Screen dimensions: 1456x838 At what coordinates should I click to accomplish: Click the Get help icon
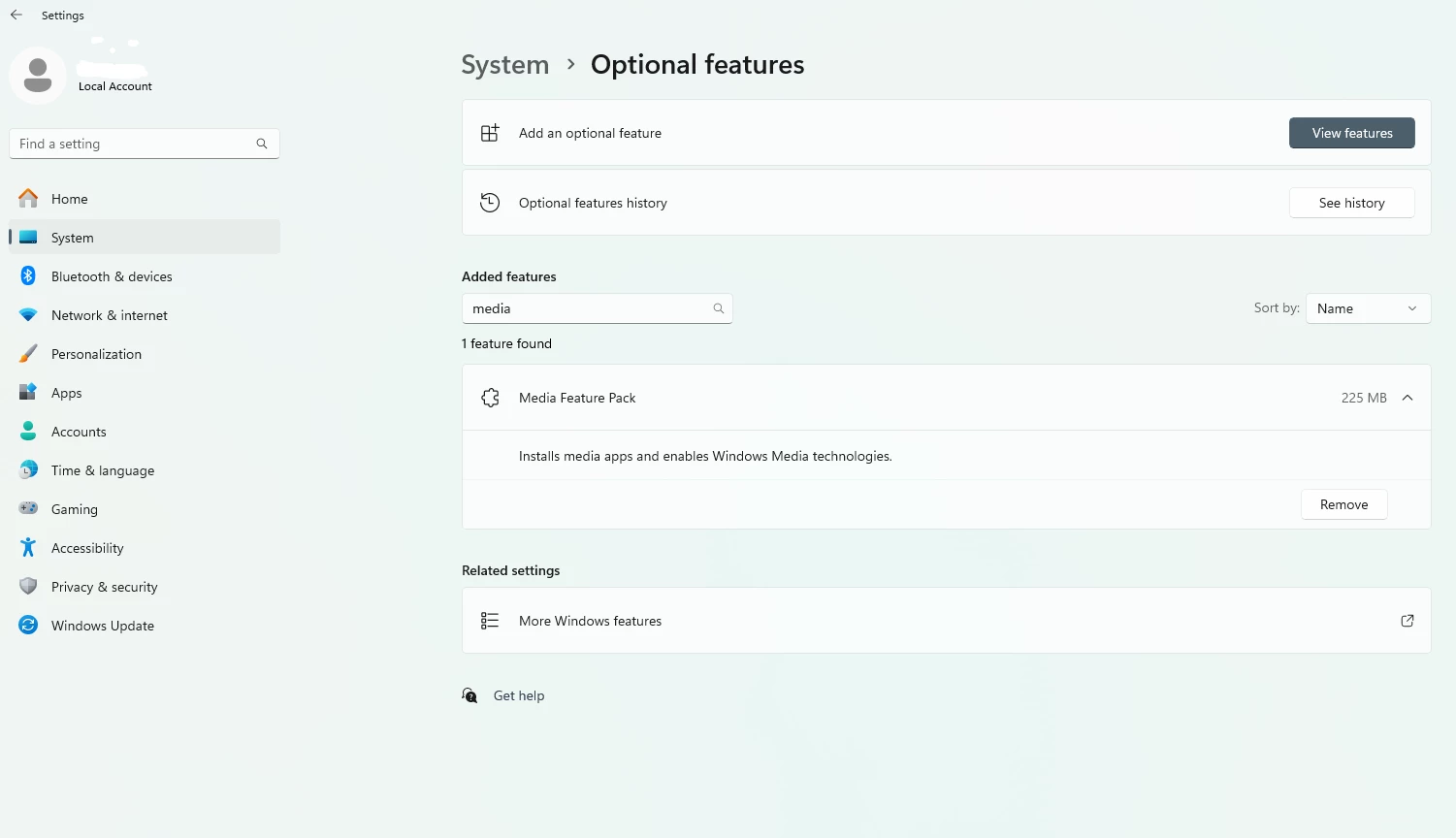(470, 695)
